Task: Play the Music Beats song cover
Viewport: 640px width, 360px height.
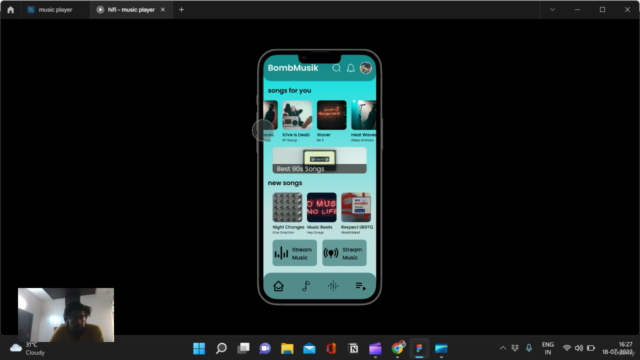Action: (x=322, y=207)
